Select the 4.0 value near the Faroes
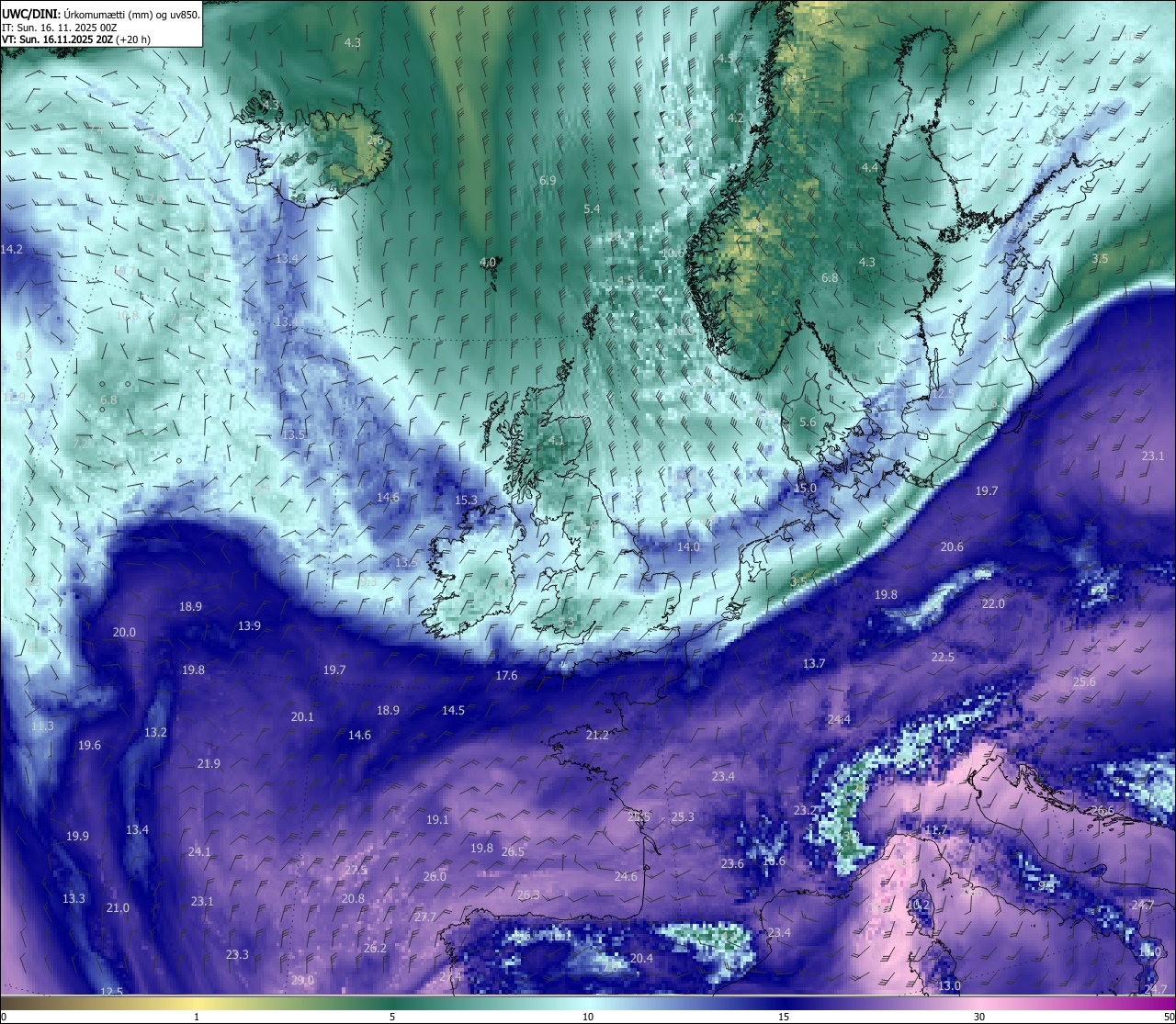This screenshot has width=1176, height=1024. 488,263
